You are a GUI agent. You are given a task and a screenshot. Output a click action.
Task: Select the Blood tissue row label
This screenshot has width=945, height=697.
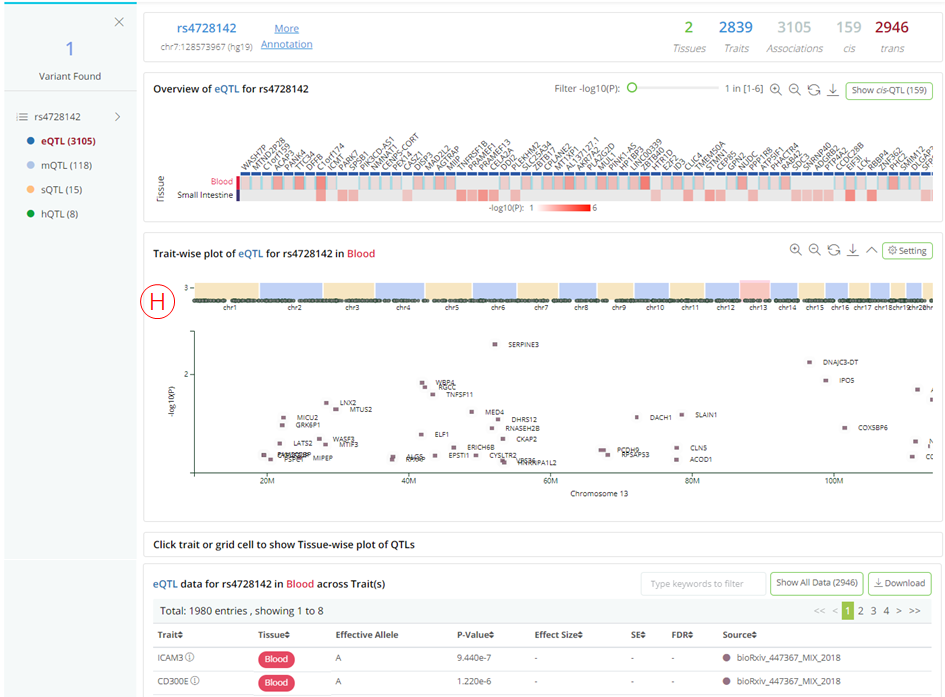(221, 181)
